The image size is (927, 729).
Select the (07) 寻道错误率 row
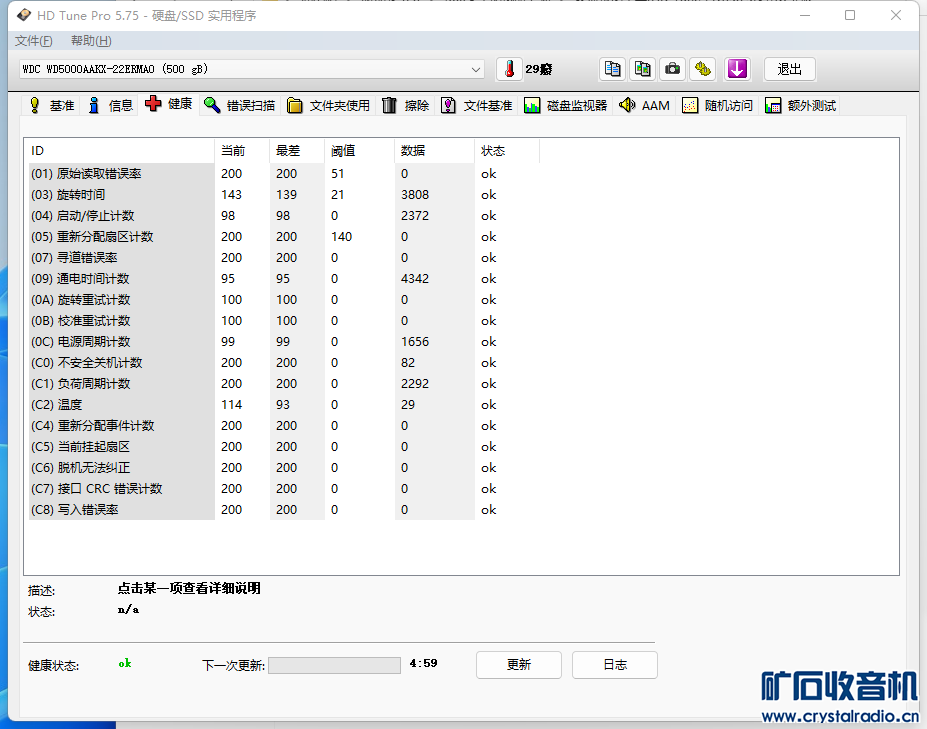pyautogui.click(x=284, y=258)
